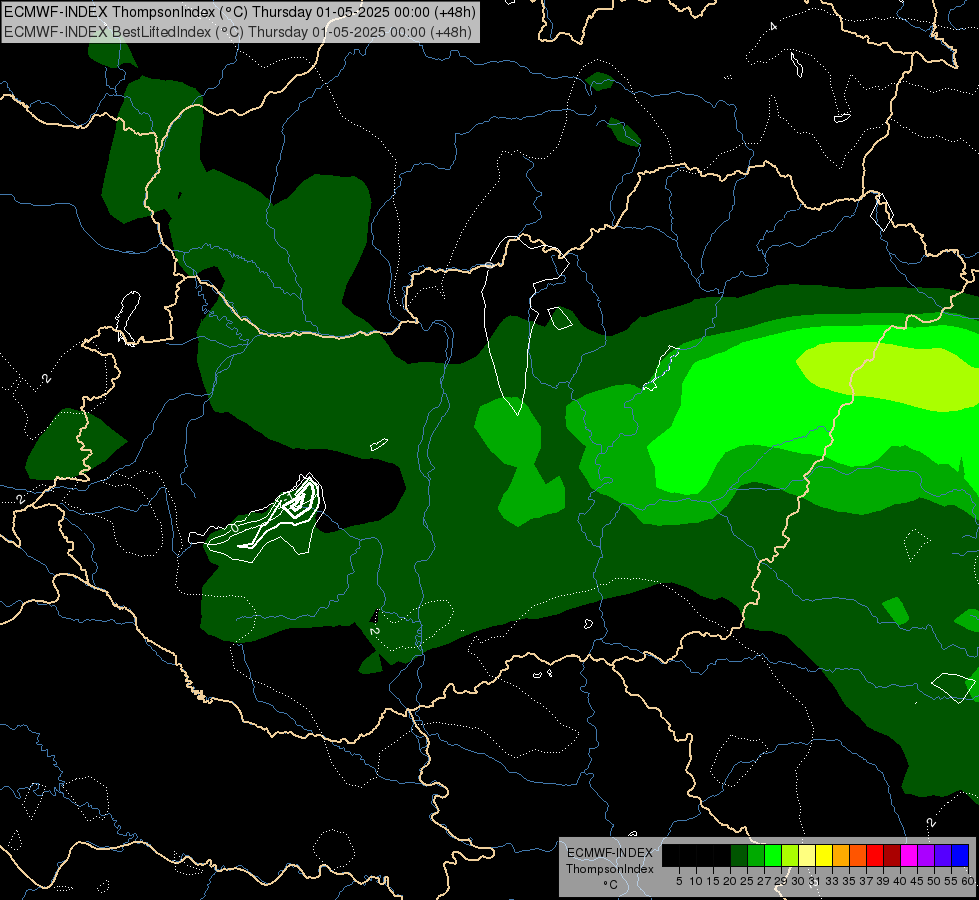Click the legend's '°C' unit label
979x900 pixels.
610,884
